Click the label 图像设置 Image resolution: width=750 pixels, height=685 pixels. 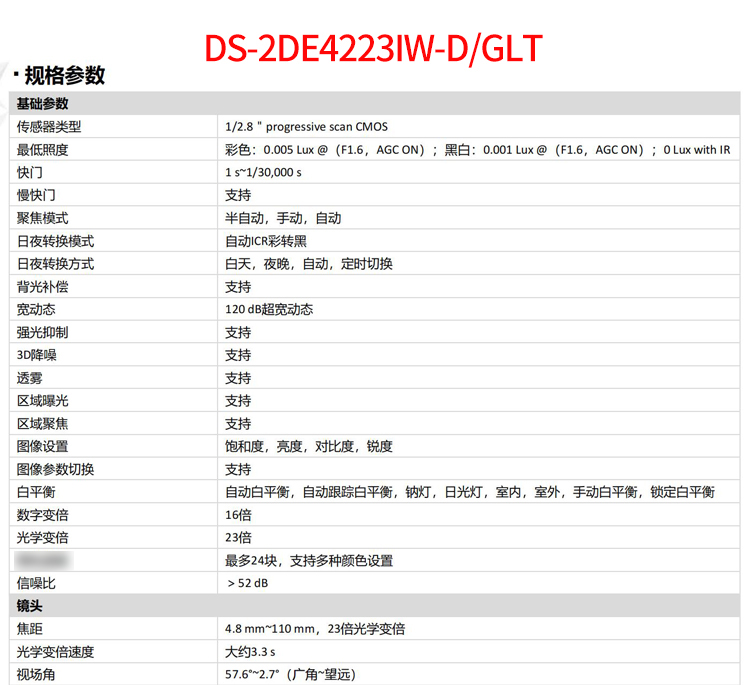43,446
